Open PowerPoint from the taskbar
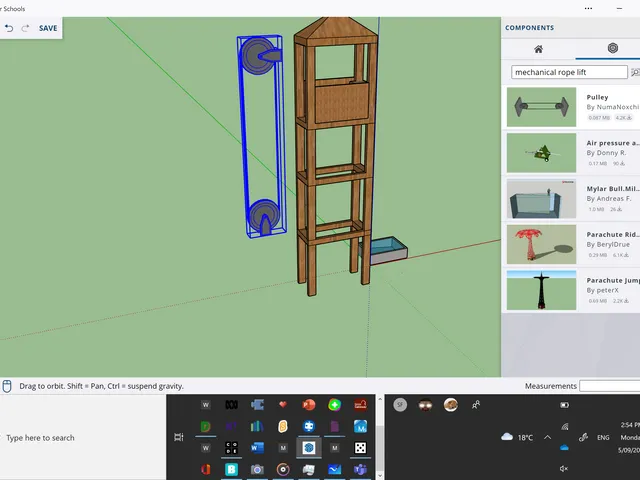This screenshot has width=640, height=480. pos(309,404)
